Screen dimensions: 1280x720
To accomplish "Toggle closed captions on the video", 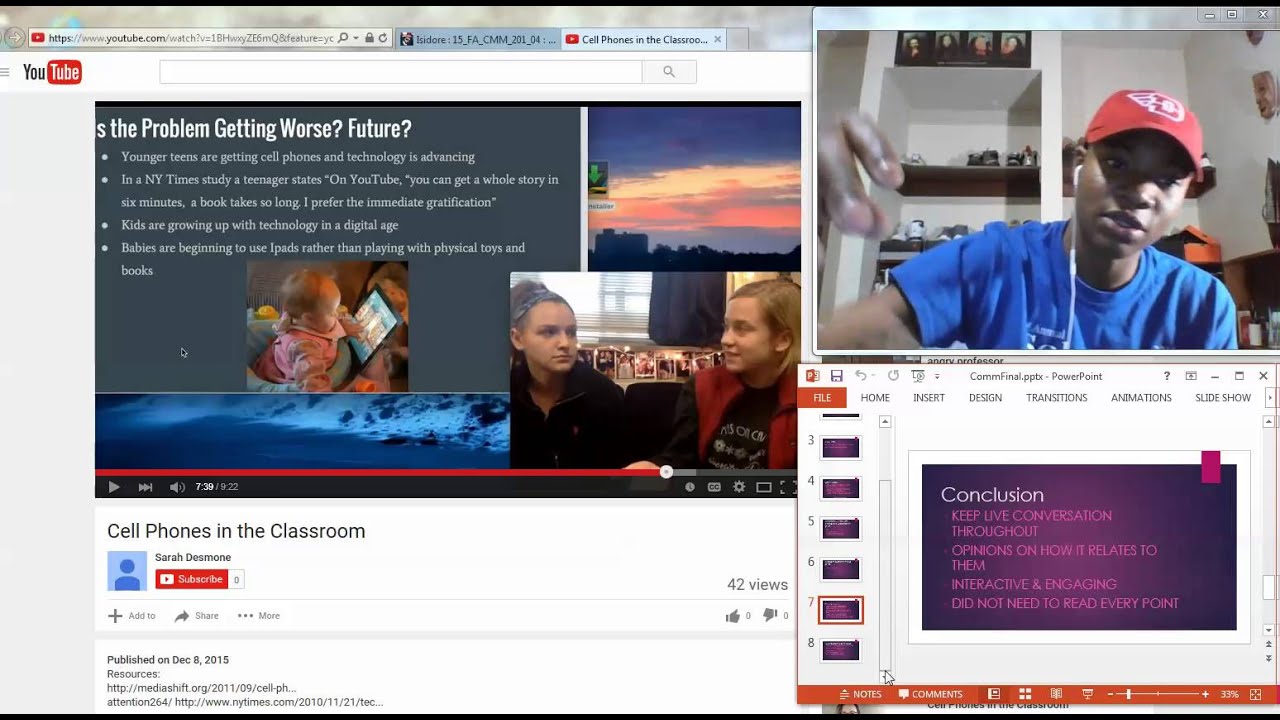I will 714,487.
